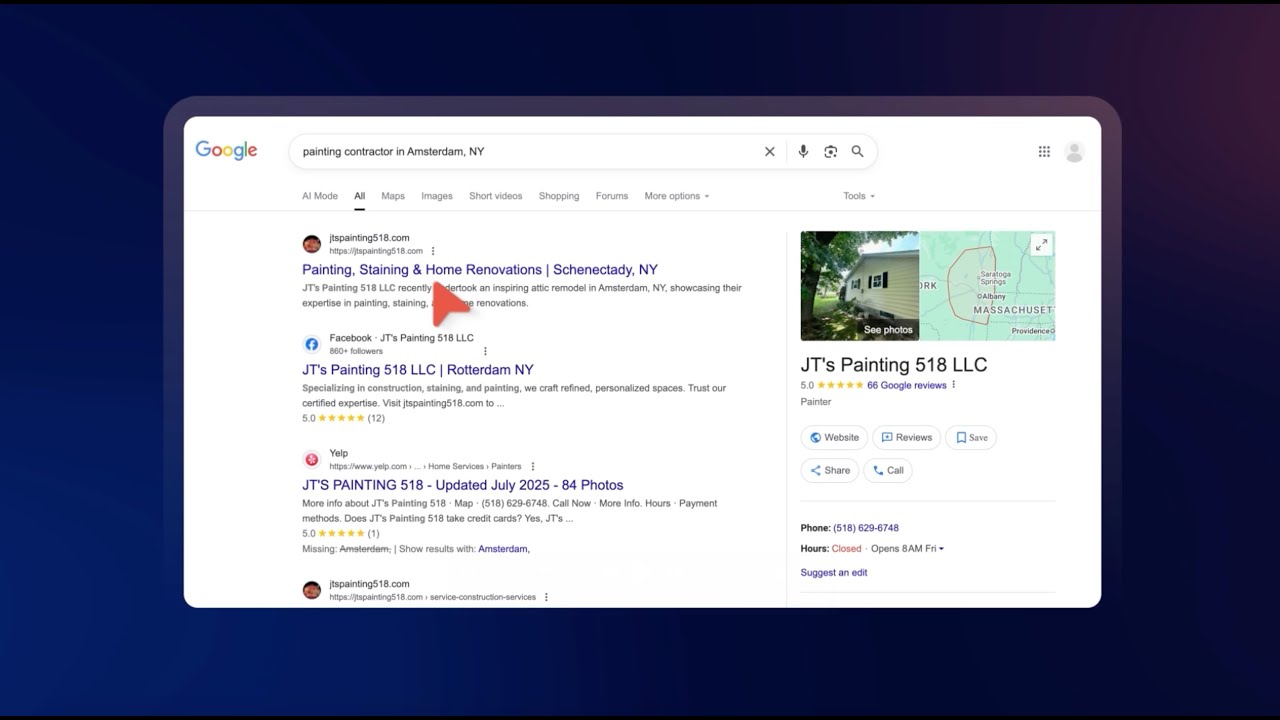The image size is (1280, 720).
Task: Switch to the AI Mode tab
Action: [320, 196]
